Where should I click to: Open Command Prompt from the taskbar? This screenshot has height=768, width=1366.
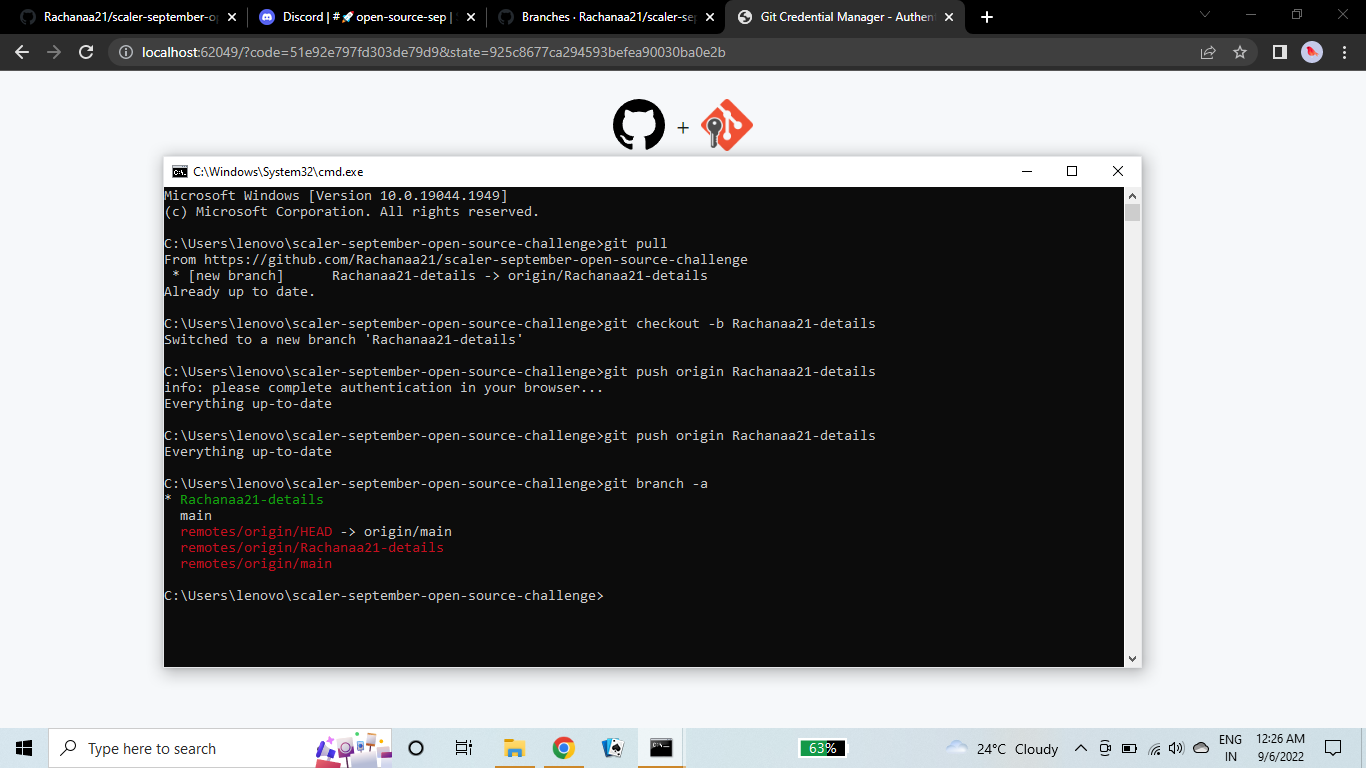[661, 748]
